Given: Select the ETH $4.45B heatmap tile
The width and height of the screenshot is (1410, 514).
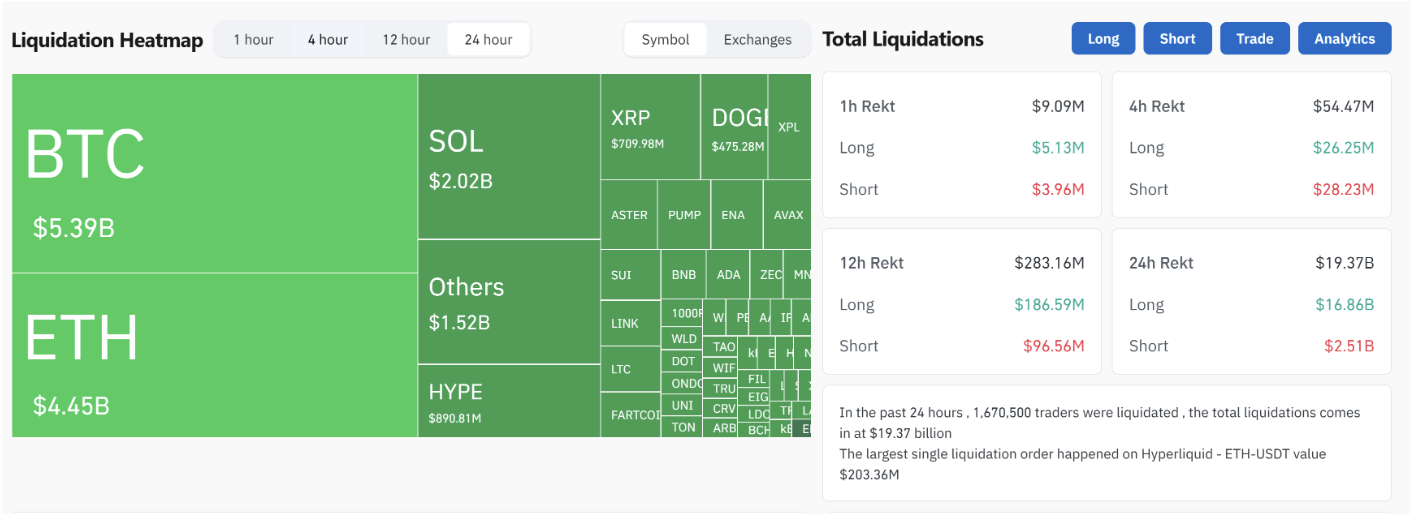Looking at the screenshot, I should 214,355.
